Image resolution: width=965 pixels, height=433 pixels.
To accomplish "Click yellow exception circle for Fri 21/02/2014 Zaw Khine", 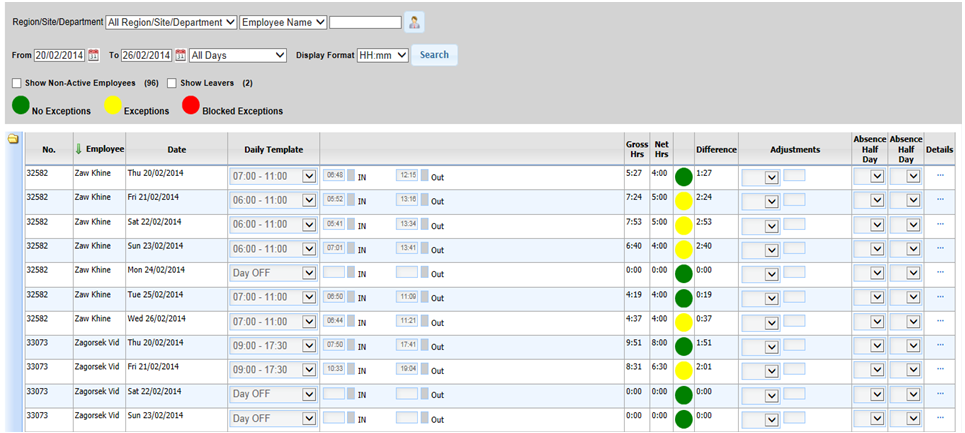I will pyautogui.click(x=683, y=201).
